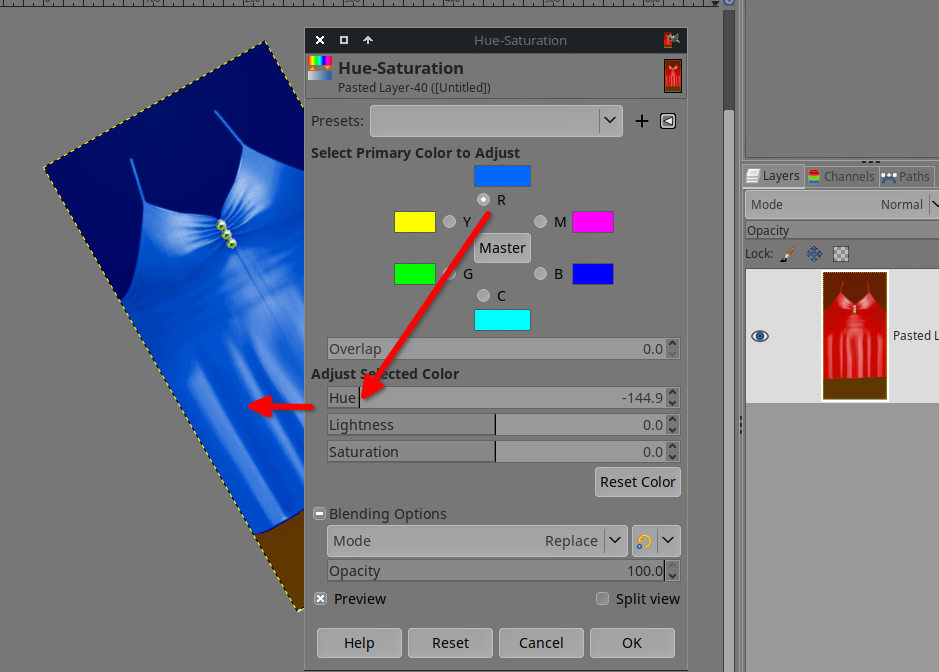Save settings as named preset with plus icon

[641, 121]
